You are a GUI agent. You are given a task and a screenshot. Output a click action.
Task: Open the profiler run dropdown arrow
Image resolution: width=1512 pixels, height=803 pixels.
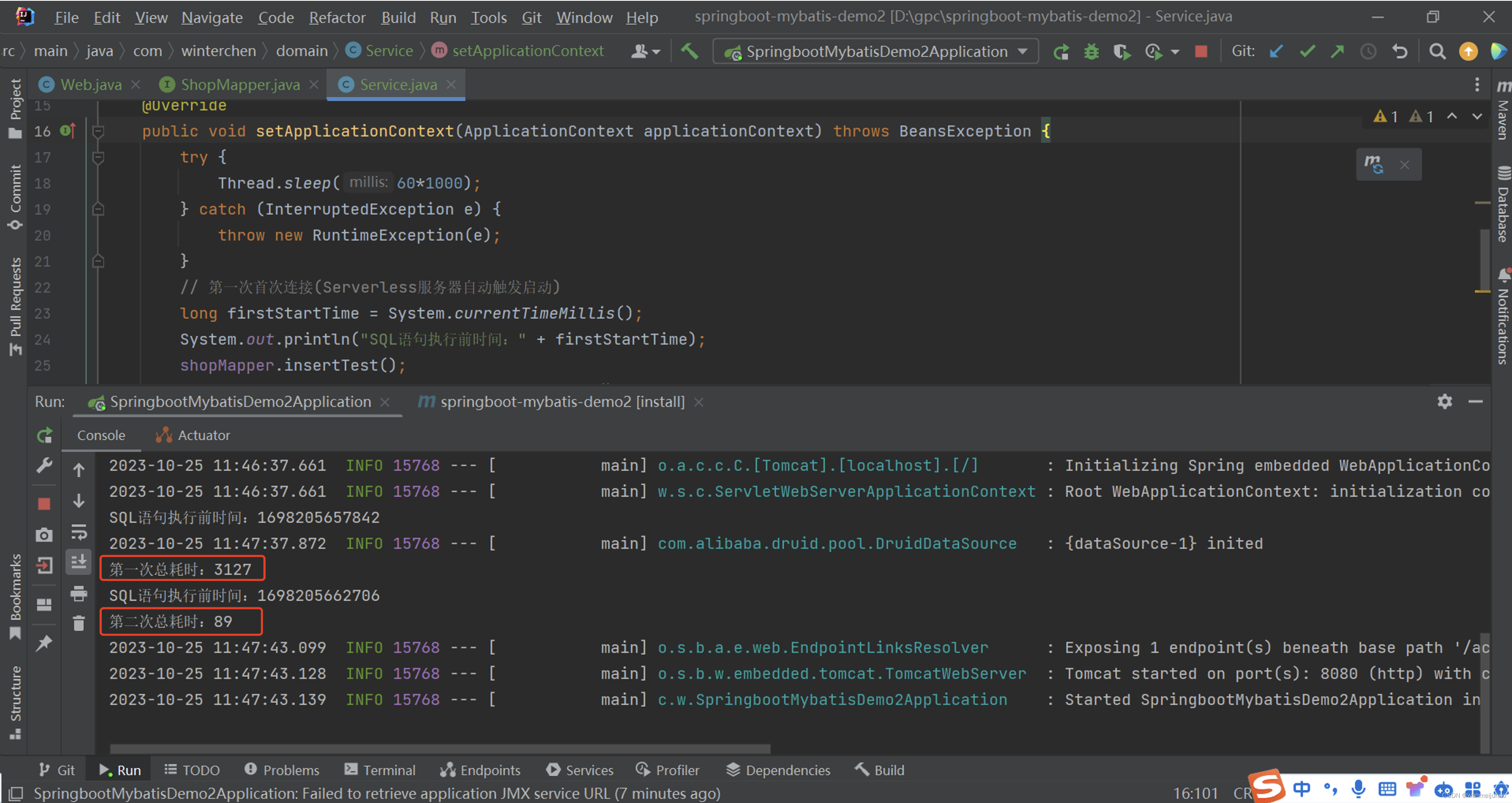click(x=1174, y=52)
